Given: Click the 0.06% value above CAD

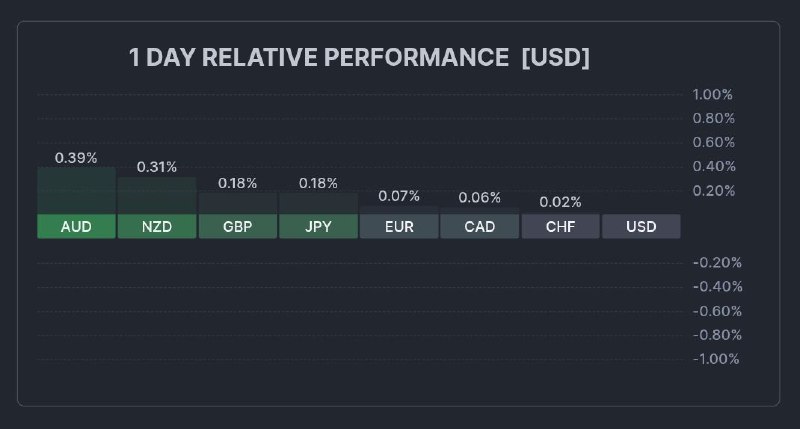Looking at the screenshot, I should 480,198.
